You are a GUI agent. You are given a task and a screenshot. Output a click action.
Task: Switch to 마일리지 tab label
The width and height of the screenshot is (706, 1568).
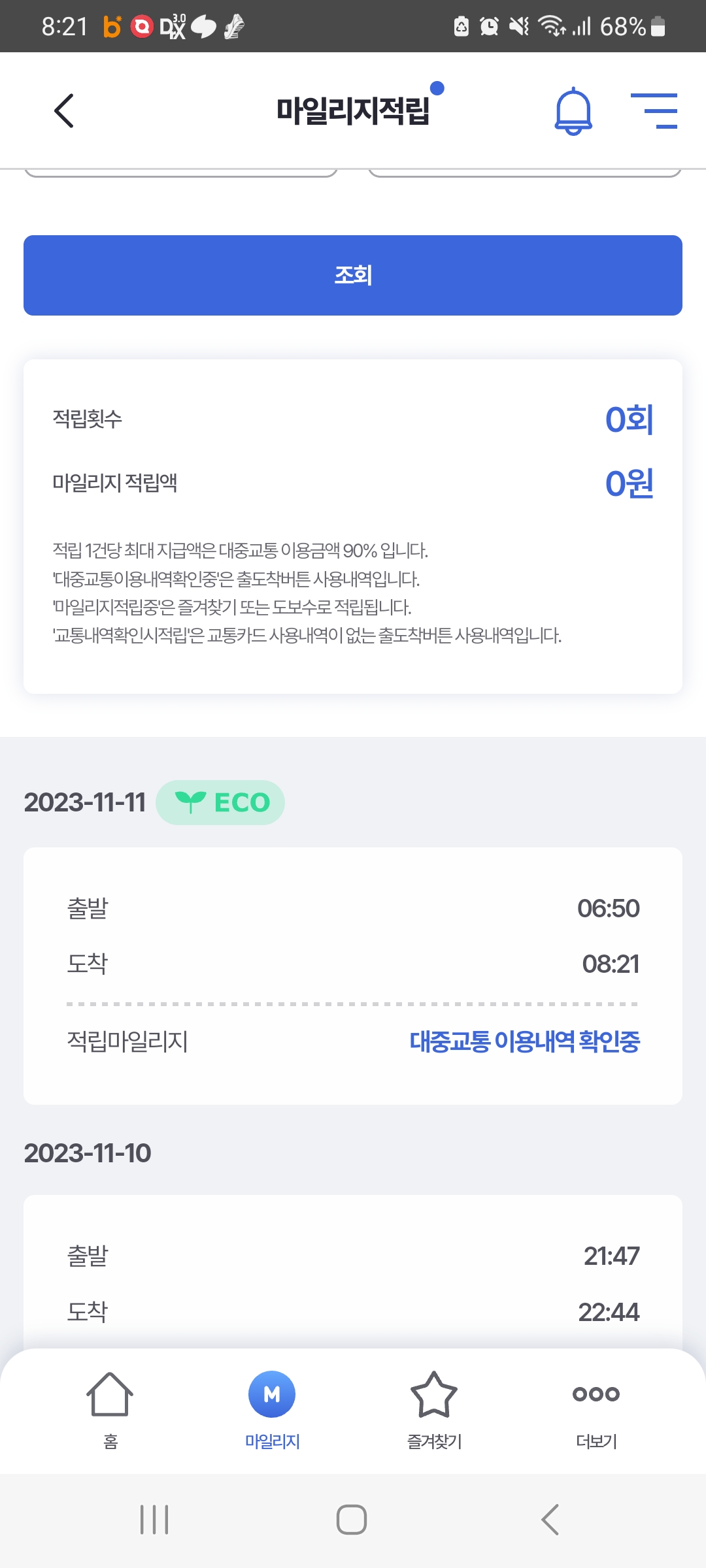[x=272, y=1441]
